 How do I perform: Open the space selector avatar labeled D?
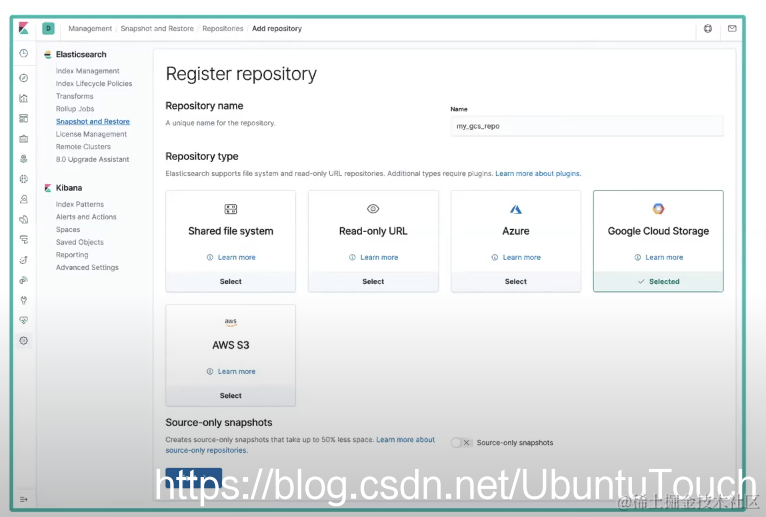point(48,28)
